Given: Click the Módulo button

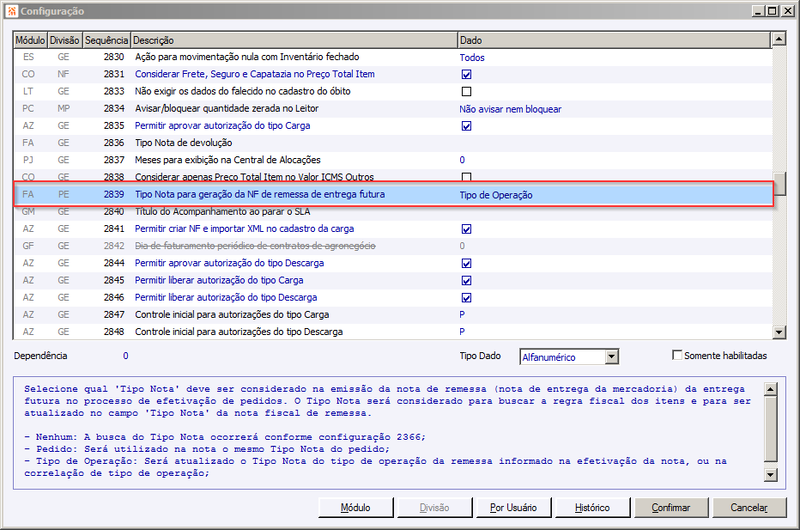Looking at the screenshot, I should click(356, 508).
